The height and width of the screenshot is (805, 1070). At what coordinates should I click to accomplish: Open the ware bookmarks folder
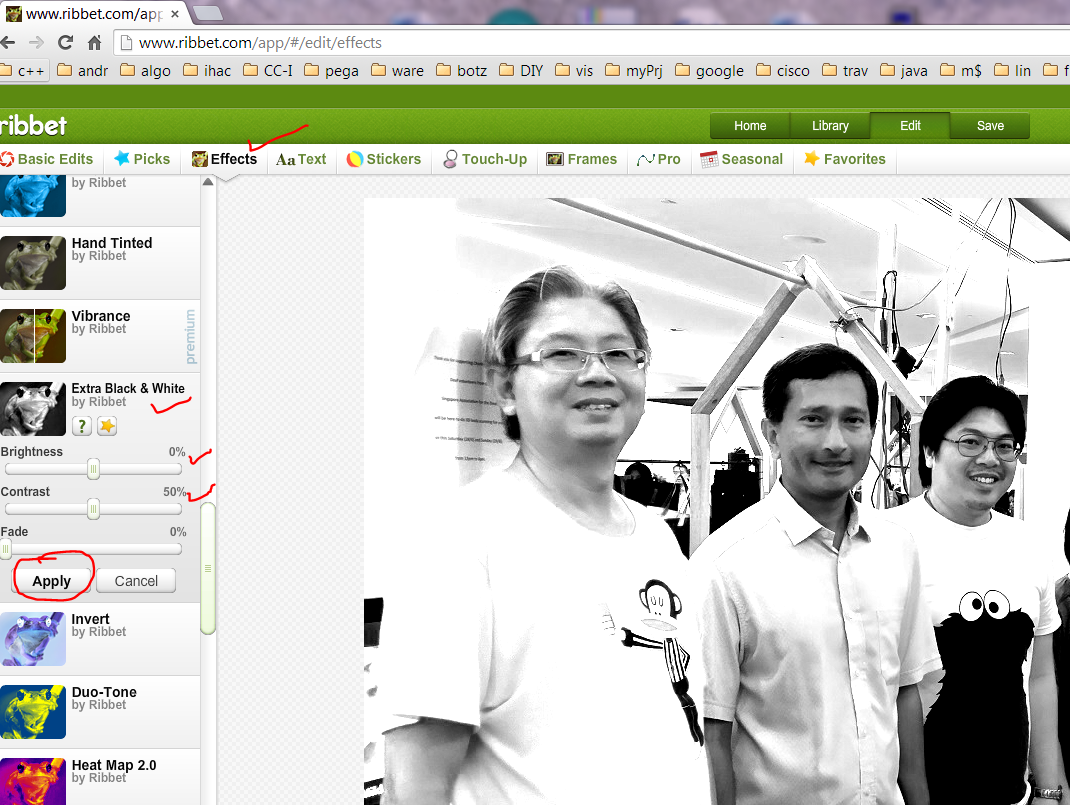pyautogui.click(x=397, y=71)
